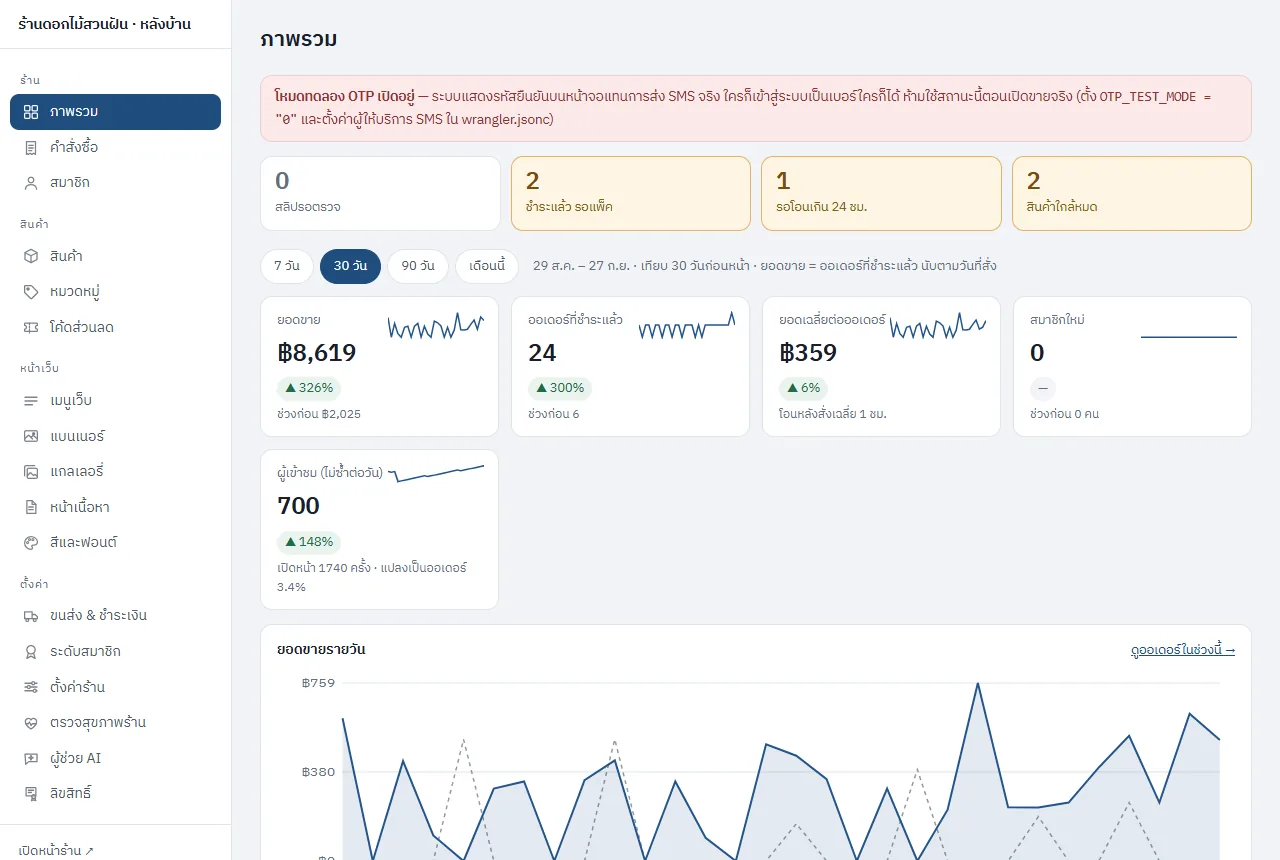Image resolution: width=1280 pixels, height=860 pixels.
Task: Select the 90 วัน range
Action: [x=418, y=266]
